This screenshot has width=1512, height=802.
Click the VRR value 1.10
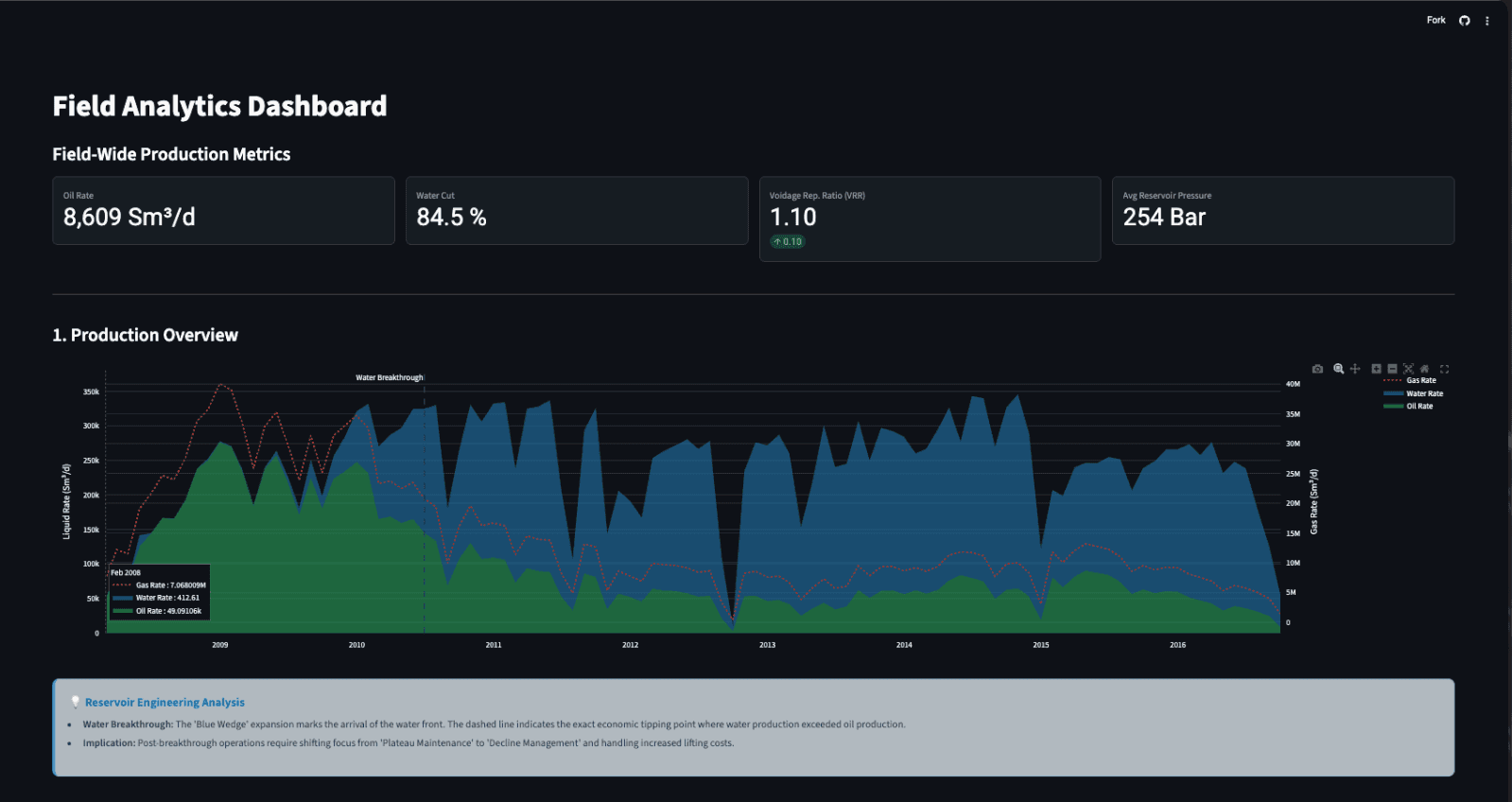(x=792, y=218)
